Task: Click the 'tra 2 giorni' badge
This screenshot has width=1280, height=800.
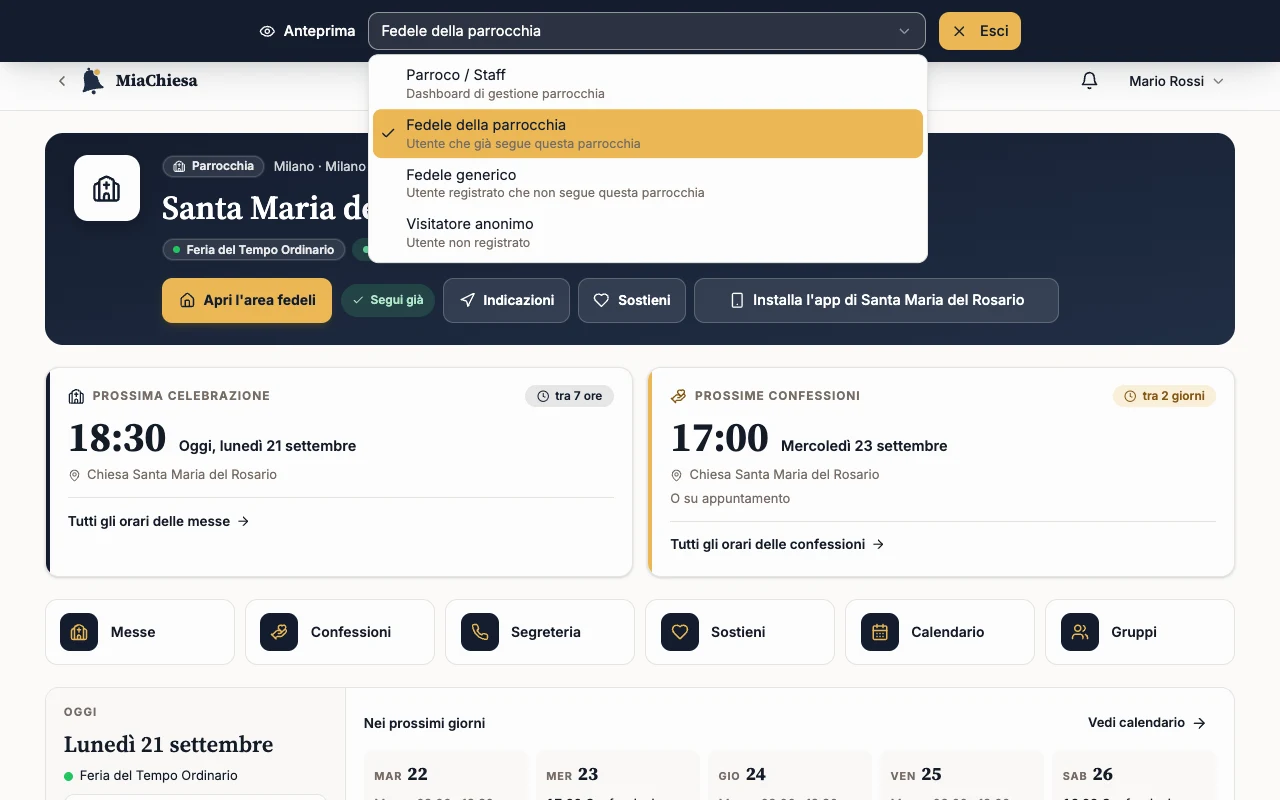Action: click(x=1164, y=396)
